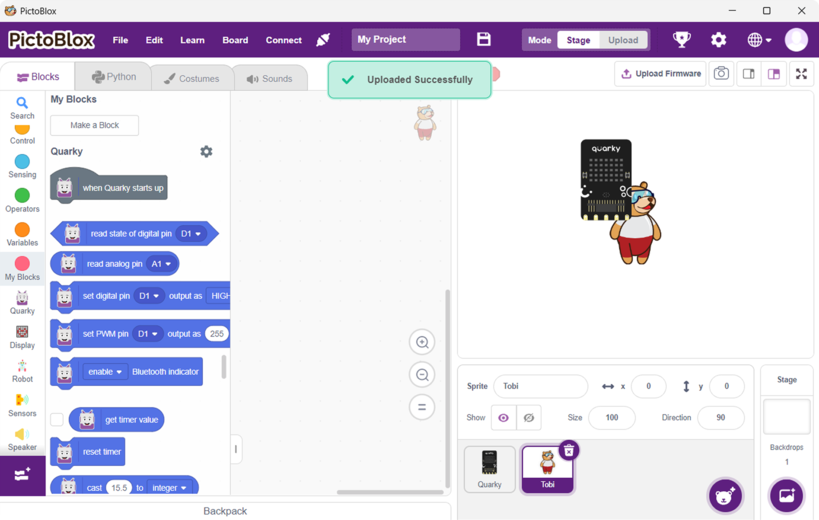
Task: Open D1 dropdown in set digital pin block
Action: (x=149, y=296)
